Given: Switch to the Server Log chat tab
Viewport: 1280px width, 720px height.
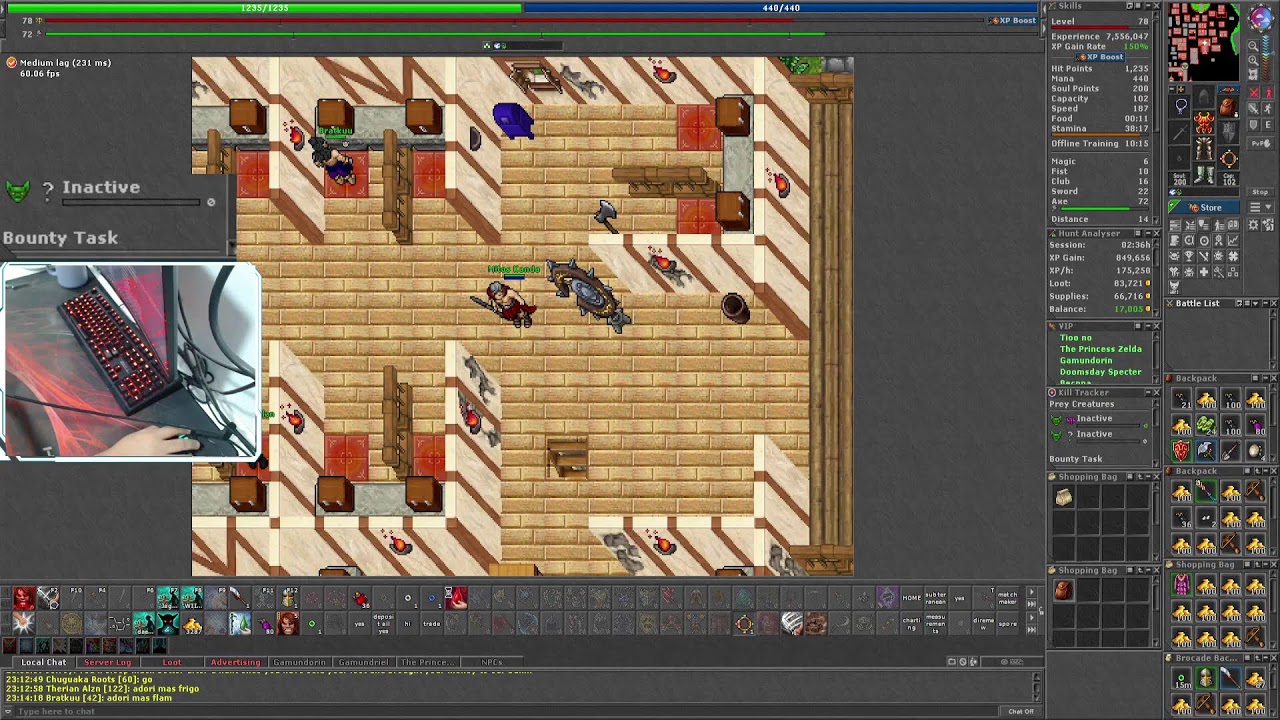Looking at the screenshot, I should click(107, 662).
